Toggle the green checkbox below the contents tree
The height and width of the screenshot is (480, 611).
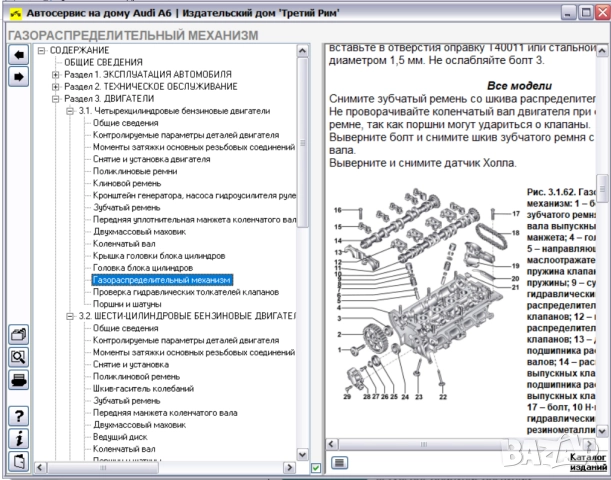[316, 467]
